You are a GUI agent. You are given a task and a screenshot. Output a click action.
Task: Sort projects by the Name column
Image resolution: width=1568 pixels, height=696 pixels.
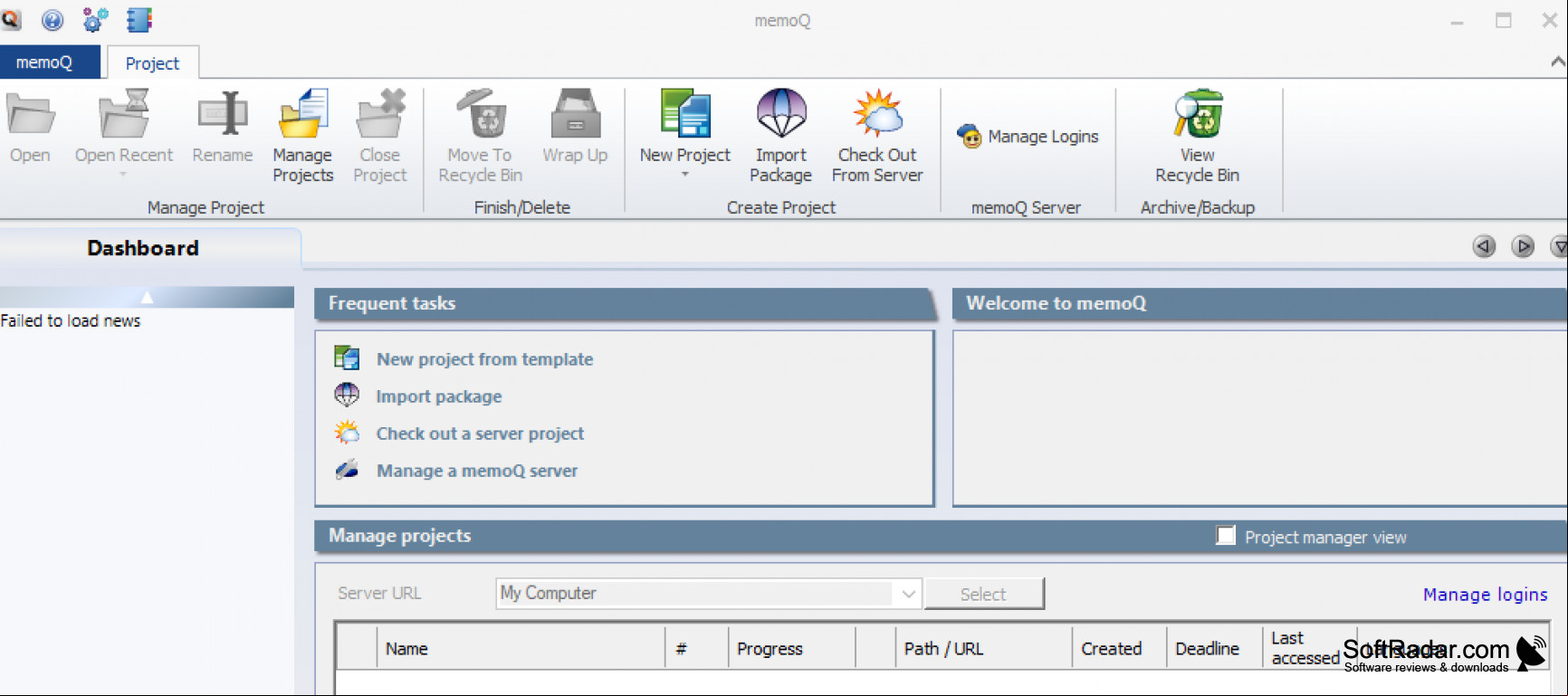point(521,648)
